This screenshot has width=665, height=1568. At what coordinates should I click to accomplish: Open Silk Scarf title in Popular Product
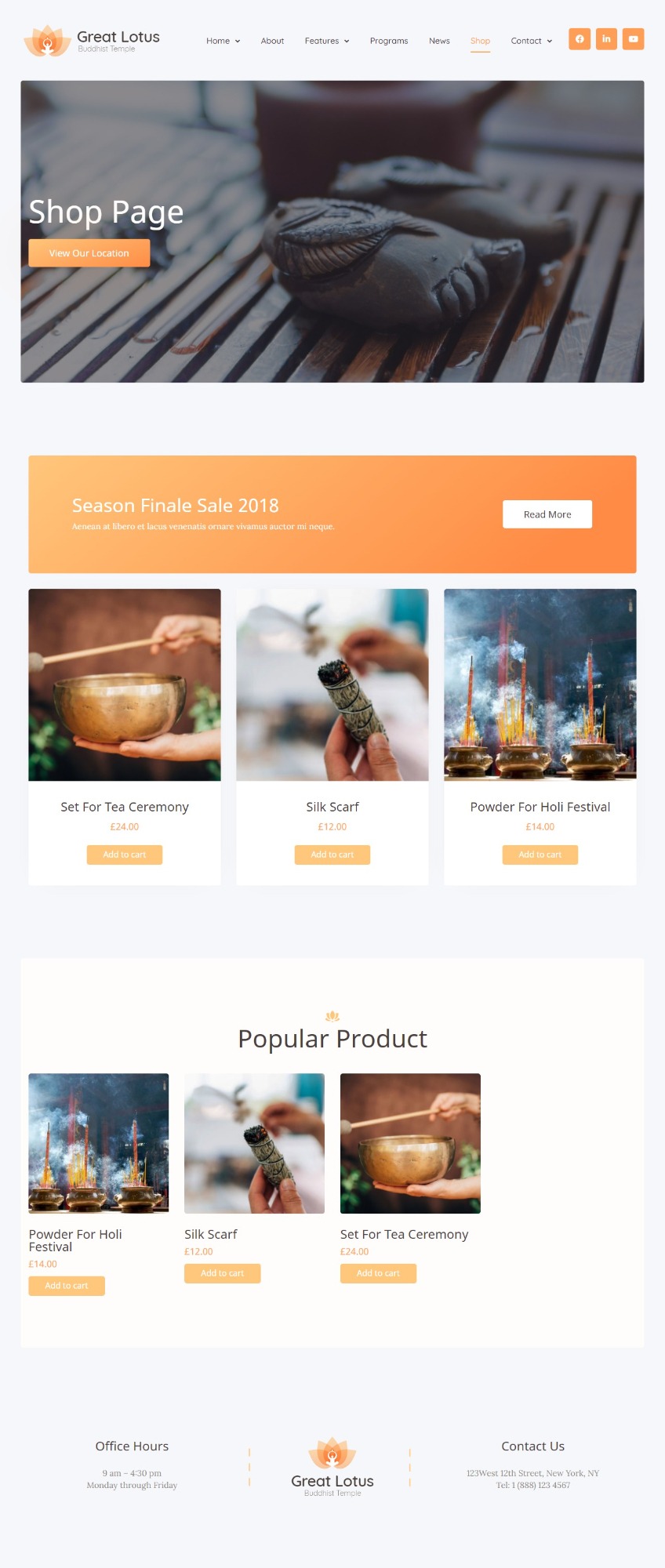click(x=211, y=1234)
